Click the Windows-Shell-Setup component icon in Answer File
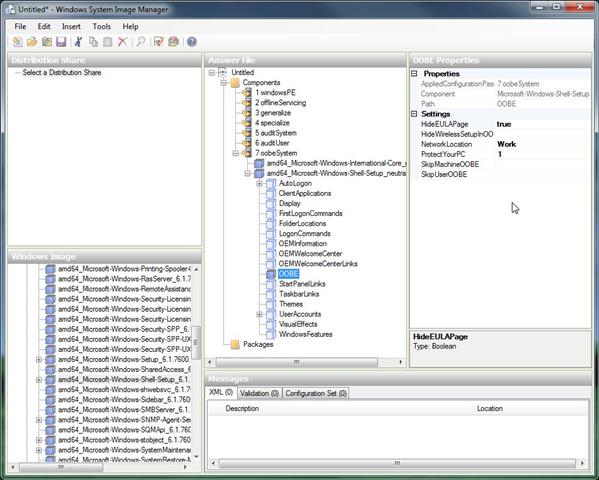The width and height of the screenshot is (599, 480). tap(259, 174)
